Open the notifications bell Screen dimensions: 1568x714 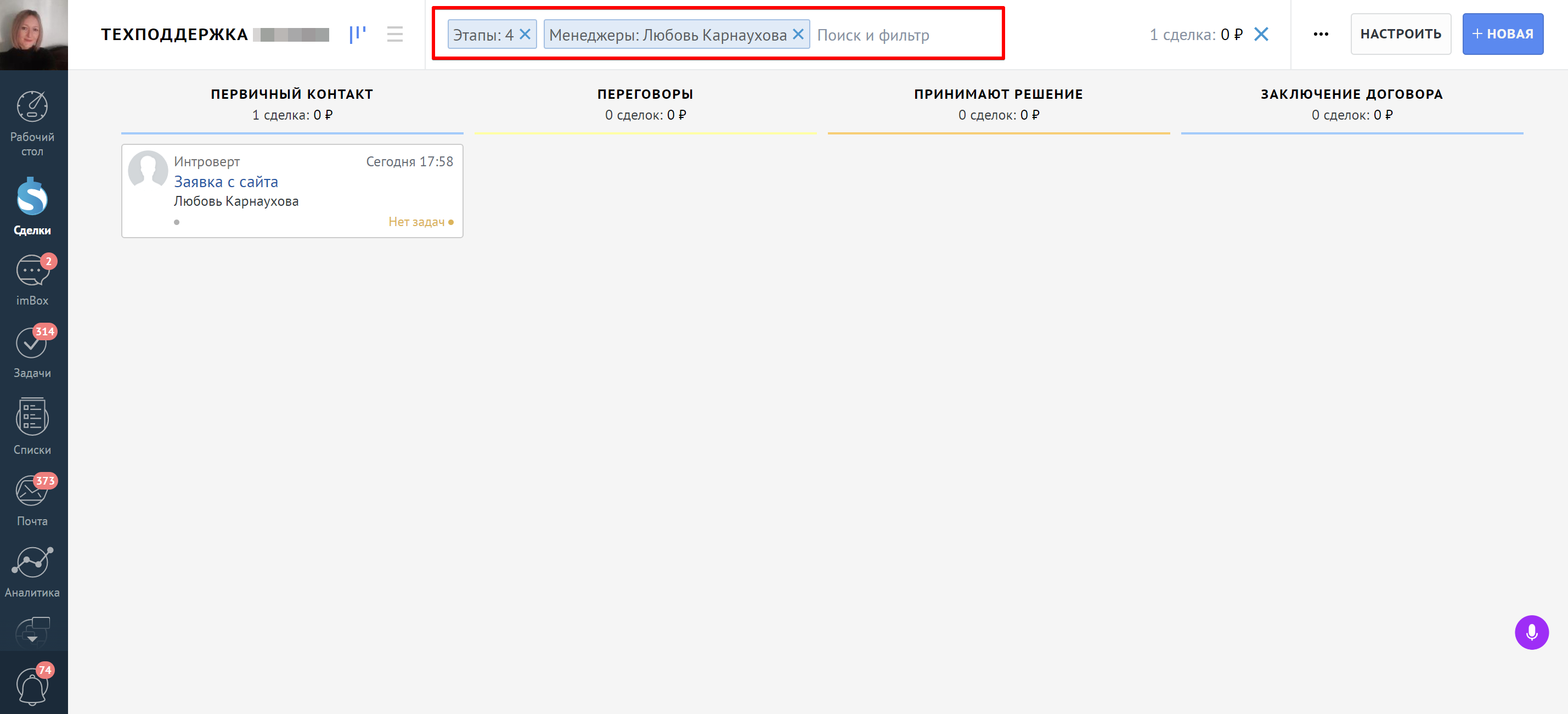32,685
